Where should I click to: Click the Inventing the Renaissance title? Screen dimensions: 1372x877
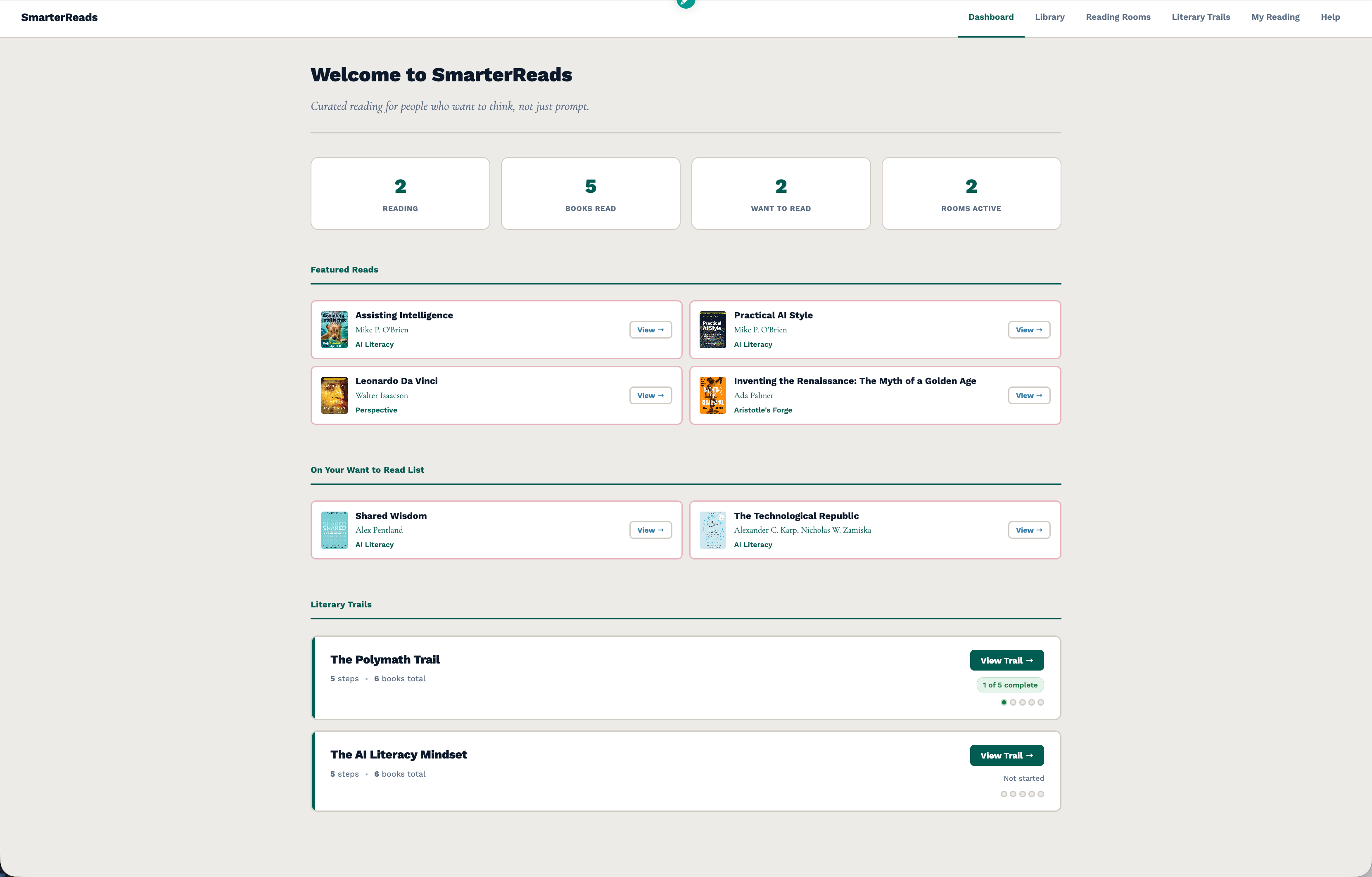[855, 381]
